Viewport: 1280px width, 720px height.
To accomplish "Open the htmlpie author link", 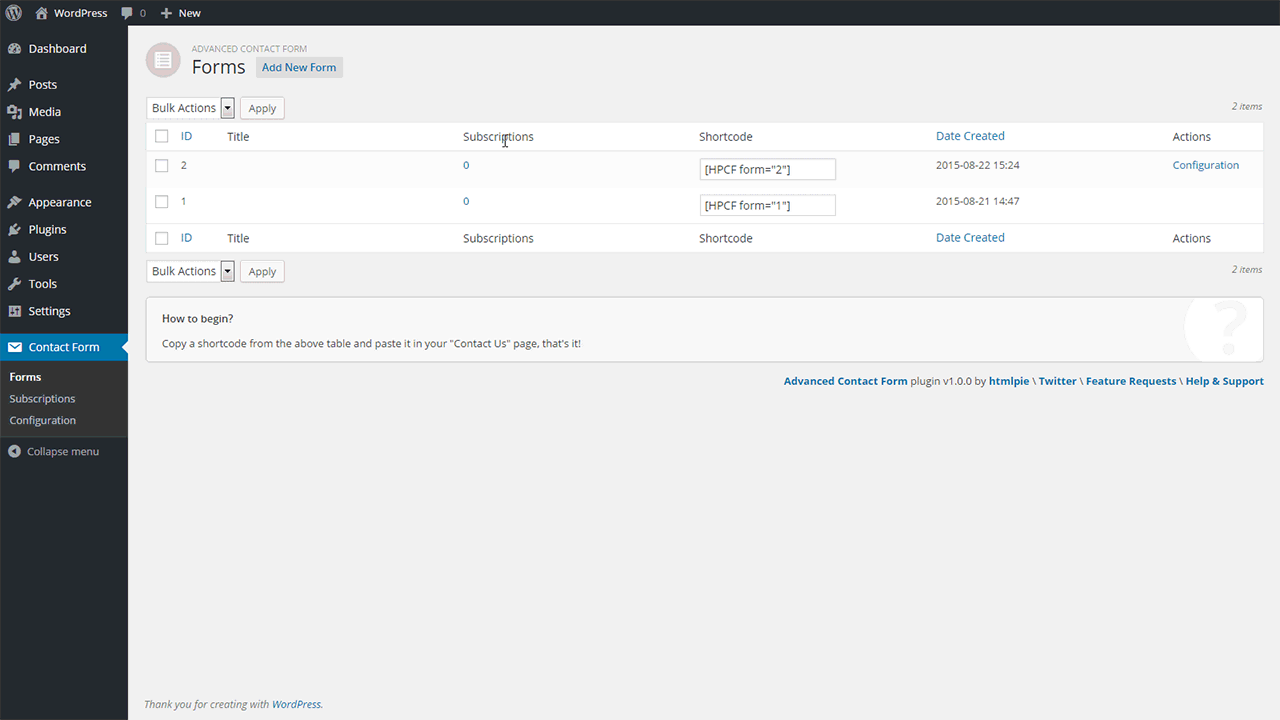I will [x=1009, y=381].
